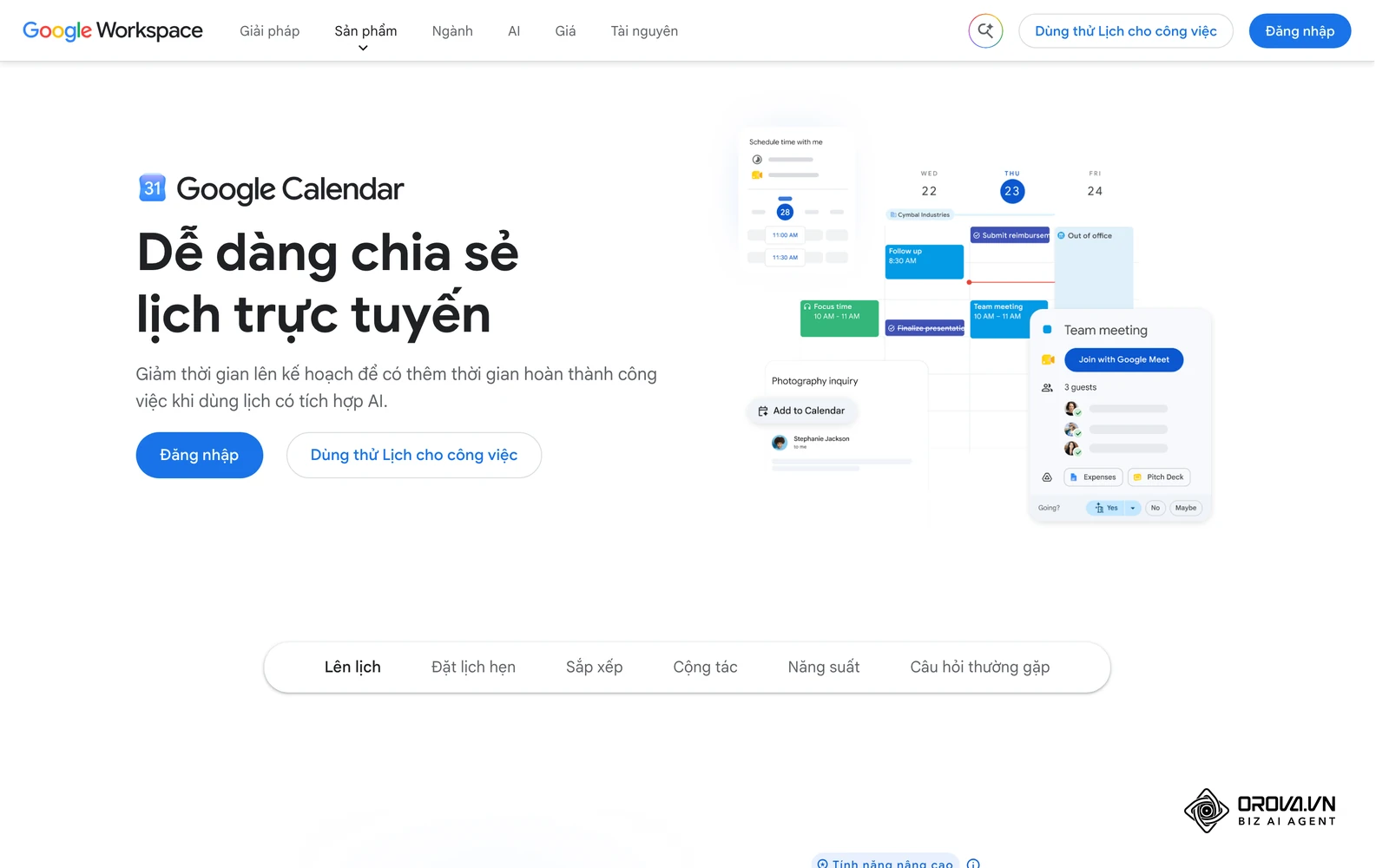The height and width of the screenshot is (868, 1389).
Task: Open the Giải pháp menu
Action: pyautogui.click(x=270, y=31)
